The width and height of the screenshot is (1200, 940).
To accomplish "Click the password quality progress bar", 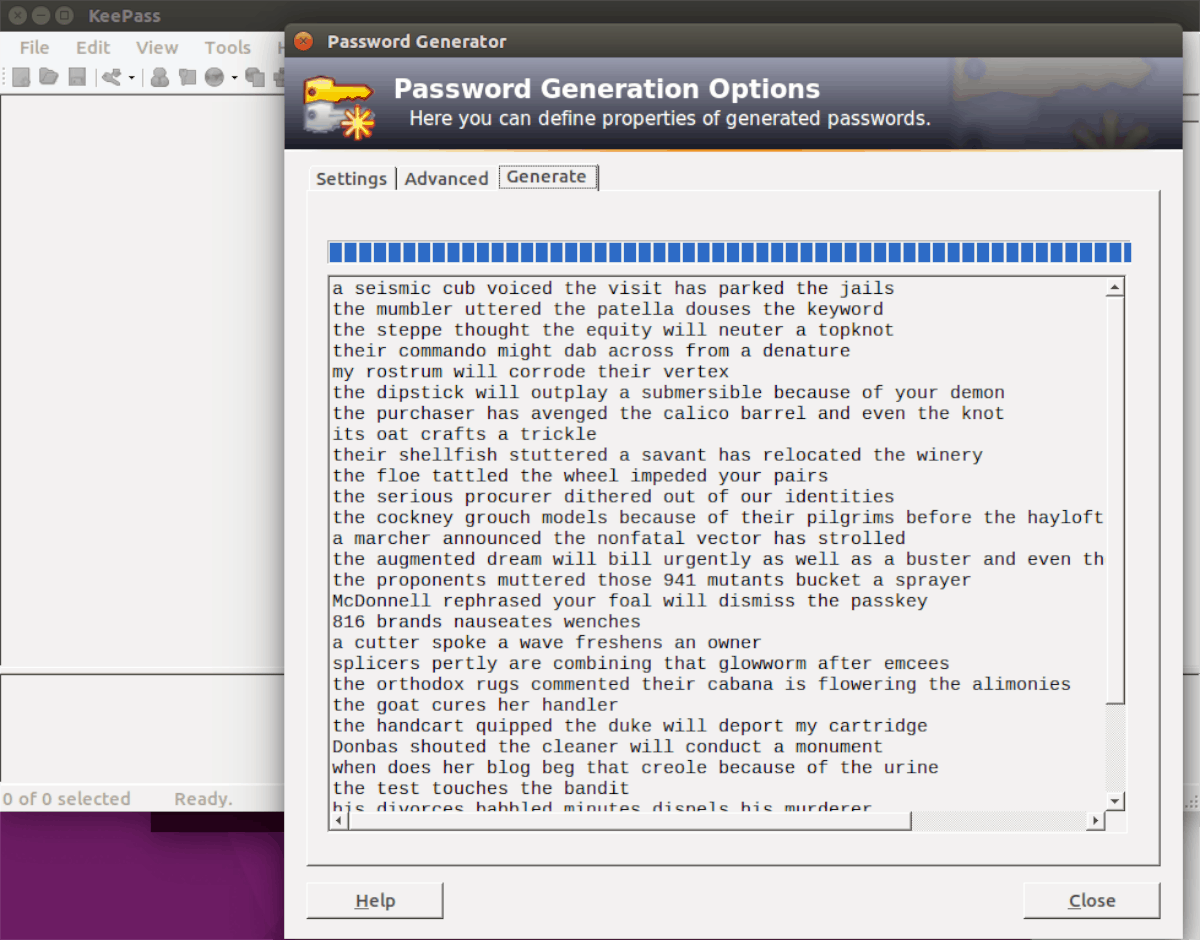I will (728, 252).
